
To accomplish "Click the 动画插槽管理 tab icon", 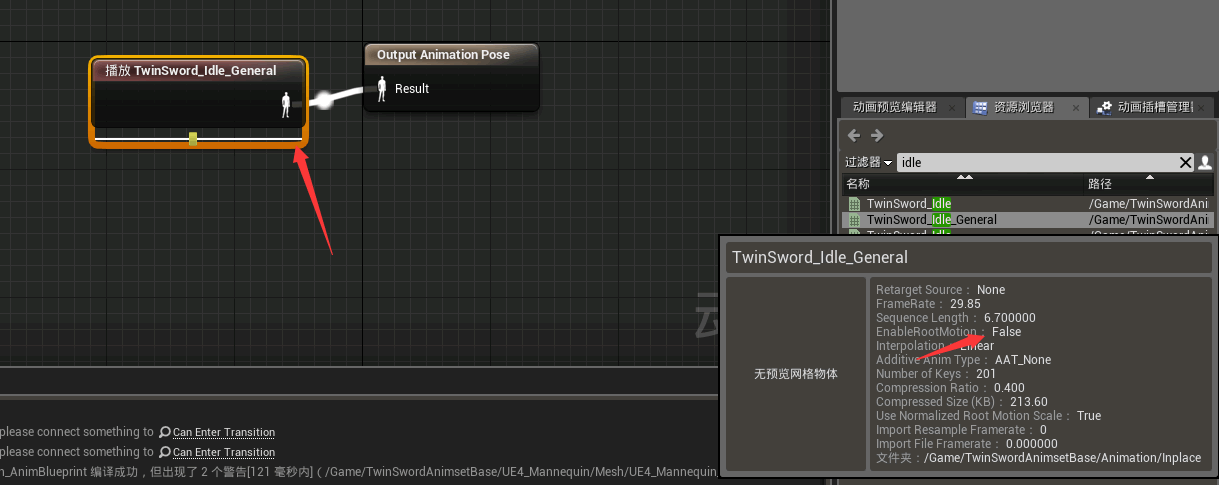I will click(x=1104, y=107).
